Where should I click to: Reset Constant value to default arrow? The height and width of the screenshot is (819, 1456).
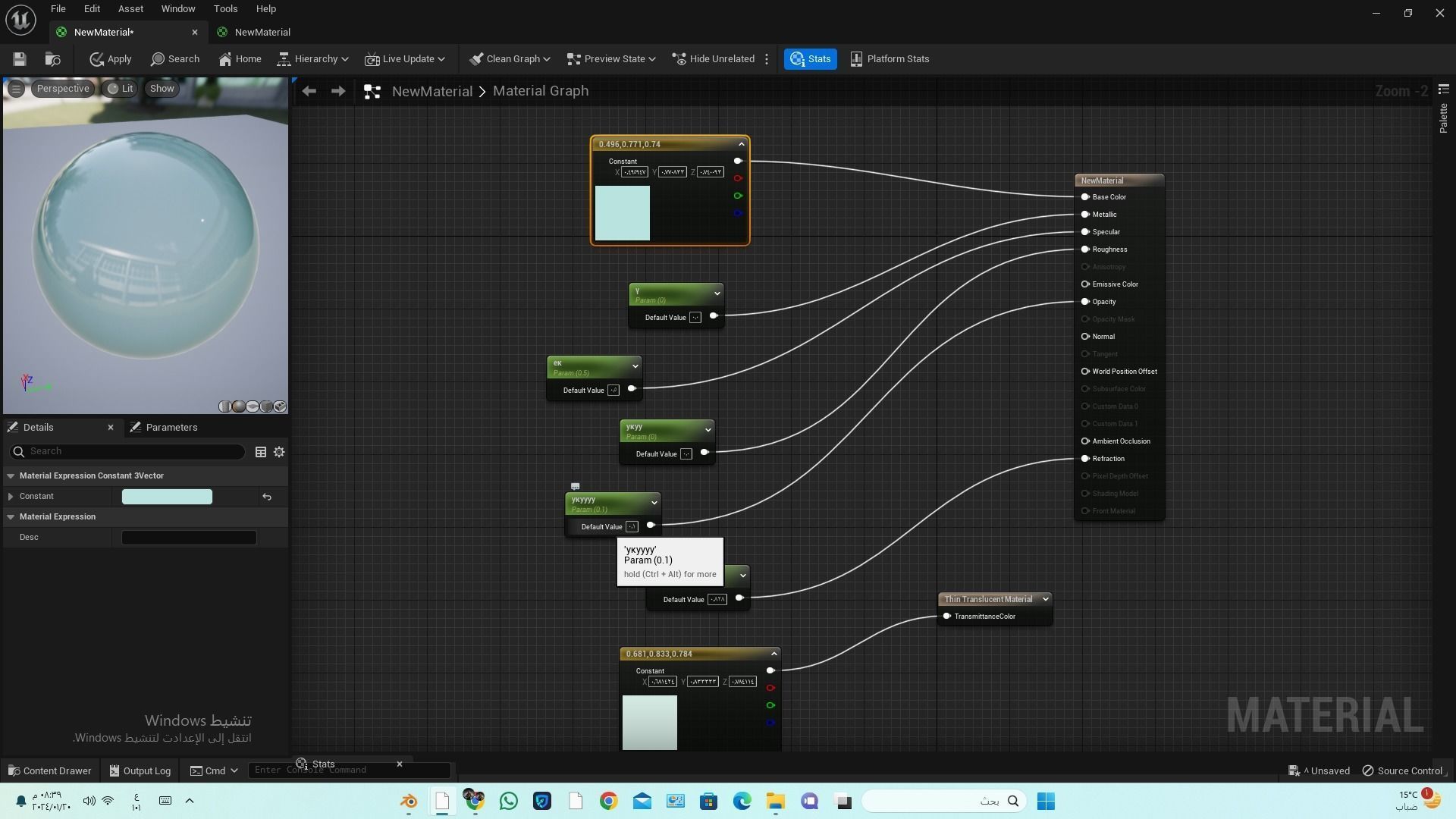pyautogui.click(x=267, y=497)
